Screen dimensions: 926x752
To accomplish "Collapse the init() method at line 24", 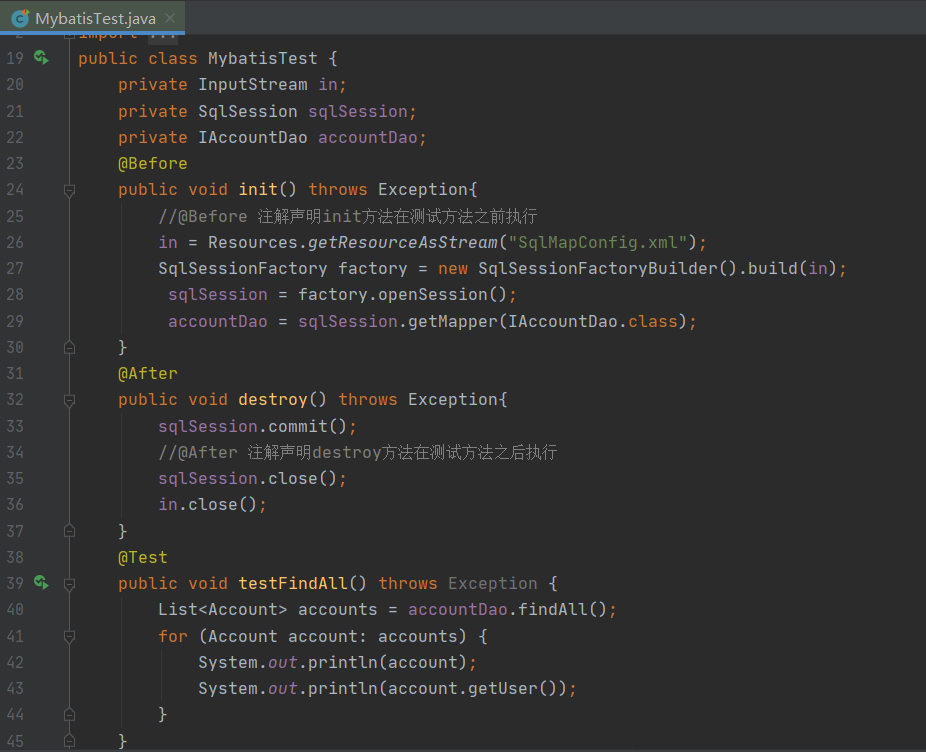I will (69, 190).
